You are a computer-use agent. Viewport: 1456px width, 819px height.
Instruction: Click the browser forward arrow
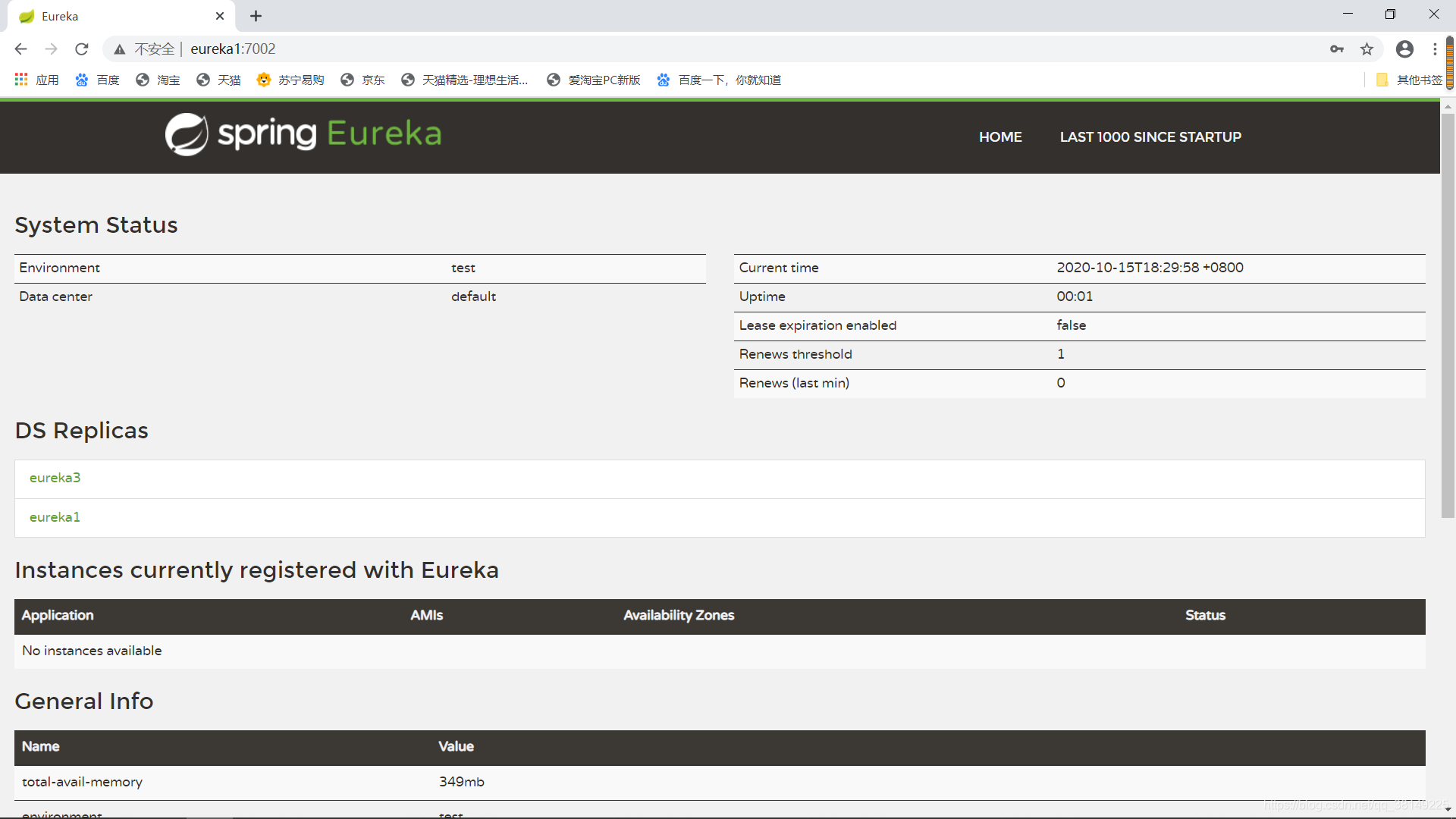[51, 49]
